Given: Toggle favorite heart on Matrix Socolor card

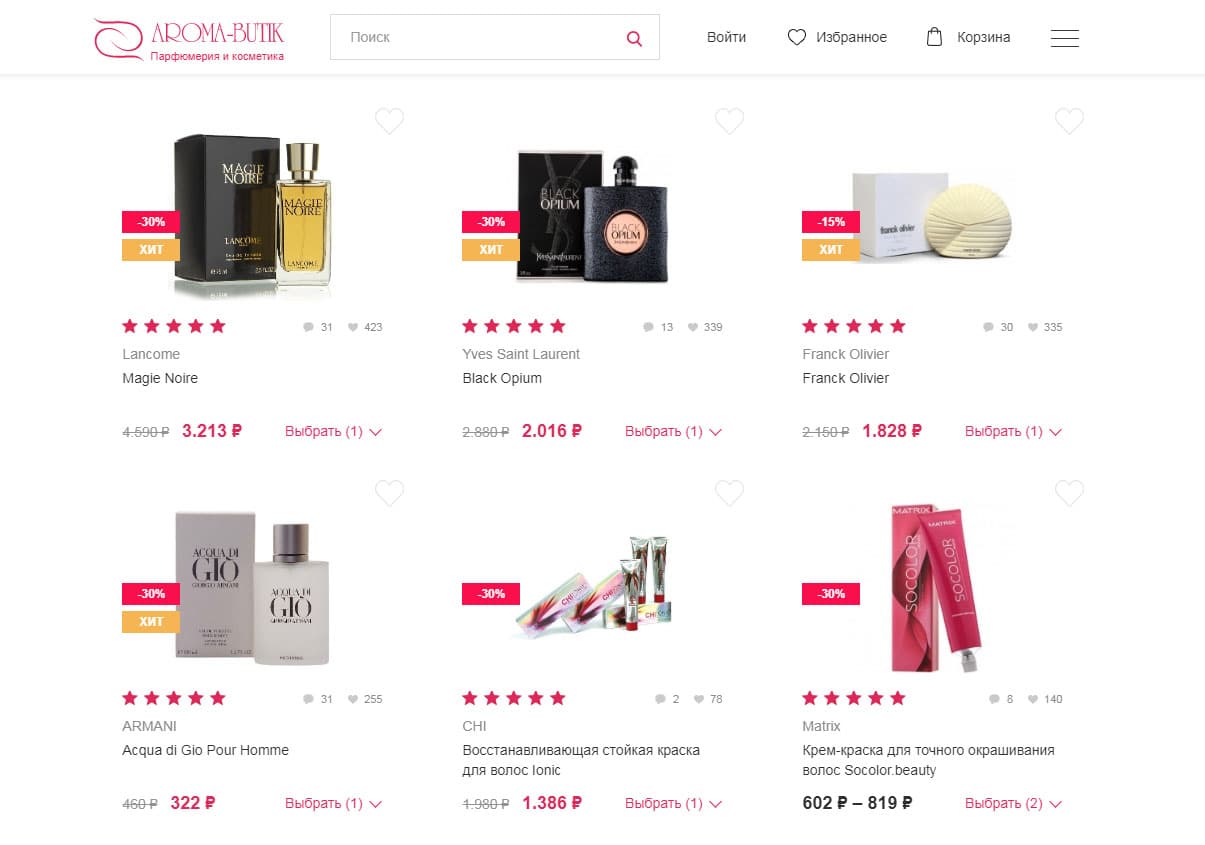Looking at the screenshot, I should 1069,493.
